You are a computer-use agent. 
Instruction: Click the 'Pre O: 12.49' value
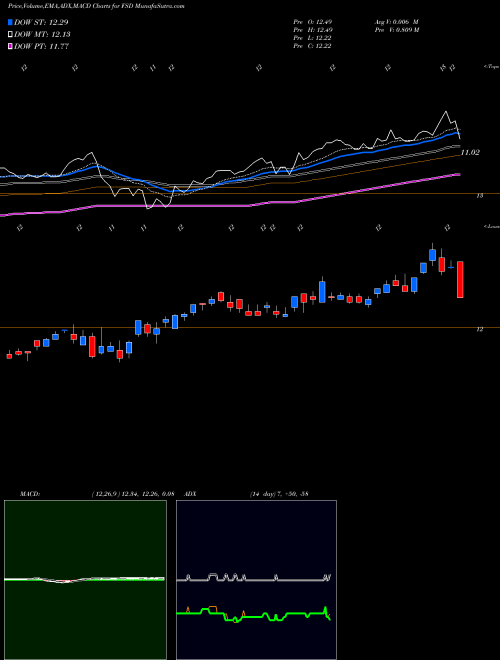312,22
